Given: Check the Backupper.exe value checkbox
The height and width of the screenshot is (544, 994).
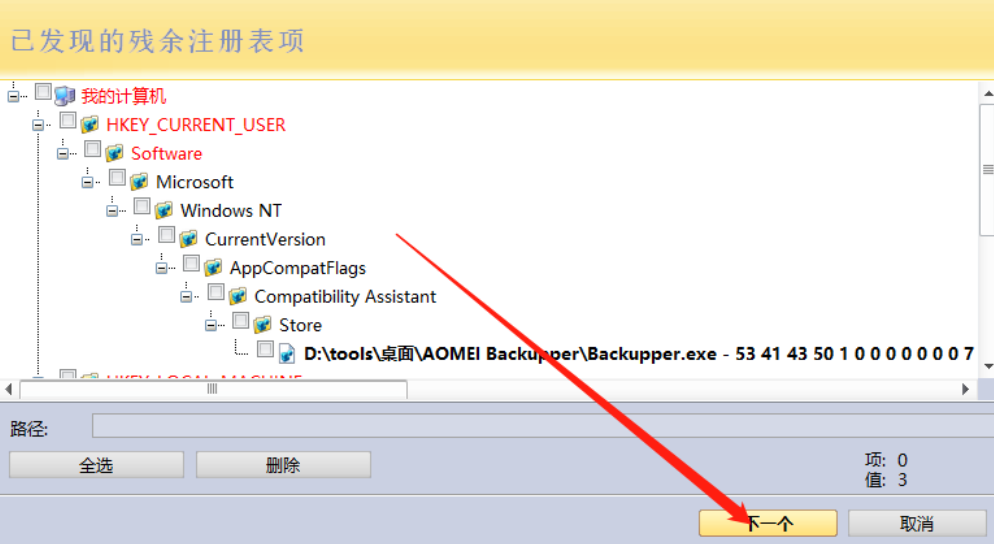Looking at the screenshot, I should [266, 349].
